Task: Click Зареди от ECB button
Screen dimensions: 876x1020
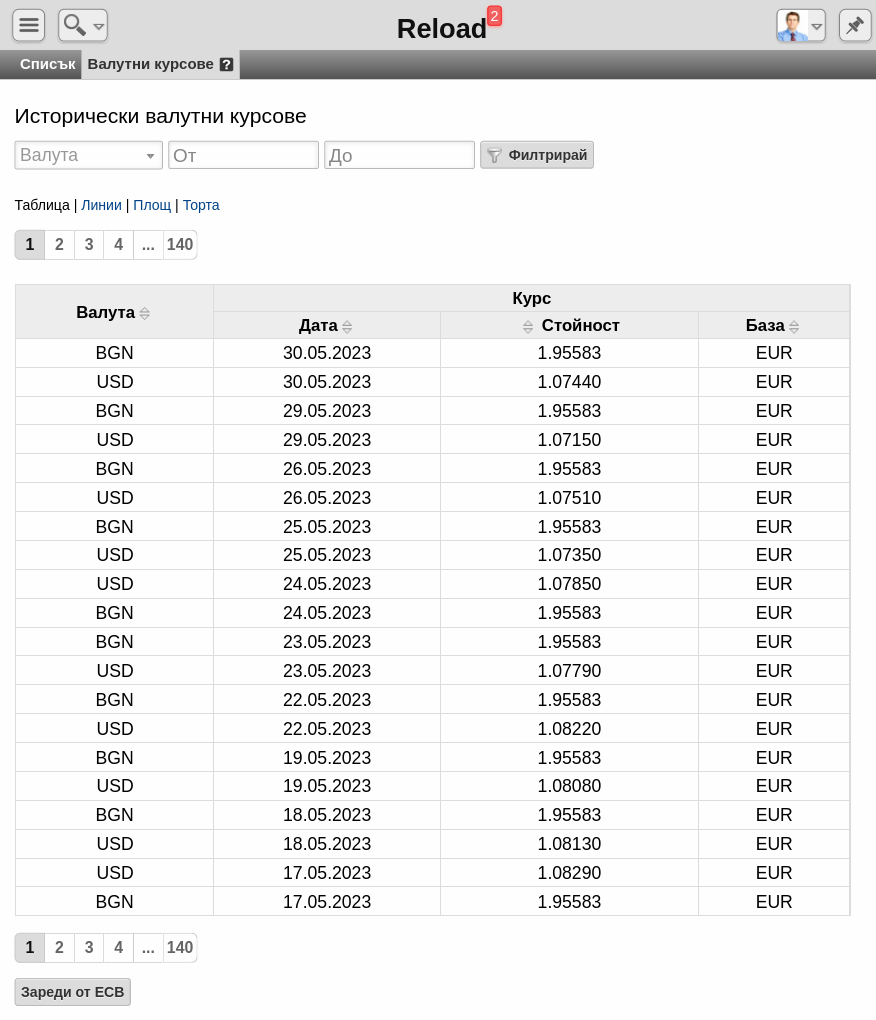Action: point(72,992)
